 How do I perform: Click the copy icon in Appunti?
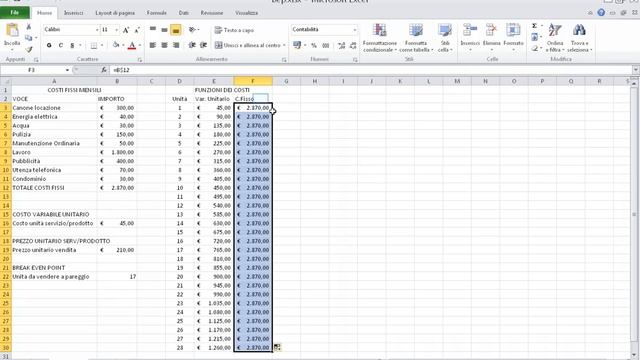coord(28,38)
